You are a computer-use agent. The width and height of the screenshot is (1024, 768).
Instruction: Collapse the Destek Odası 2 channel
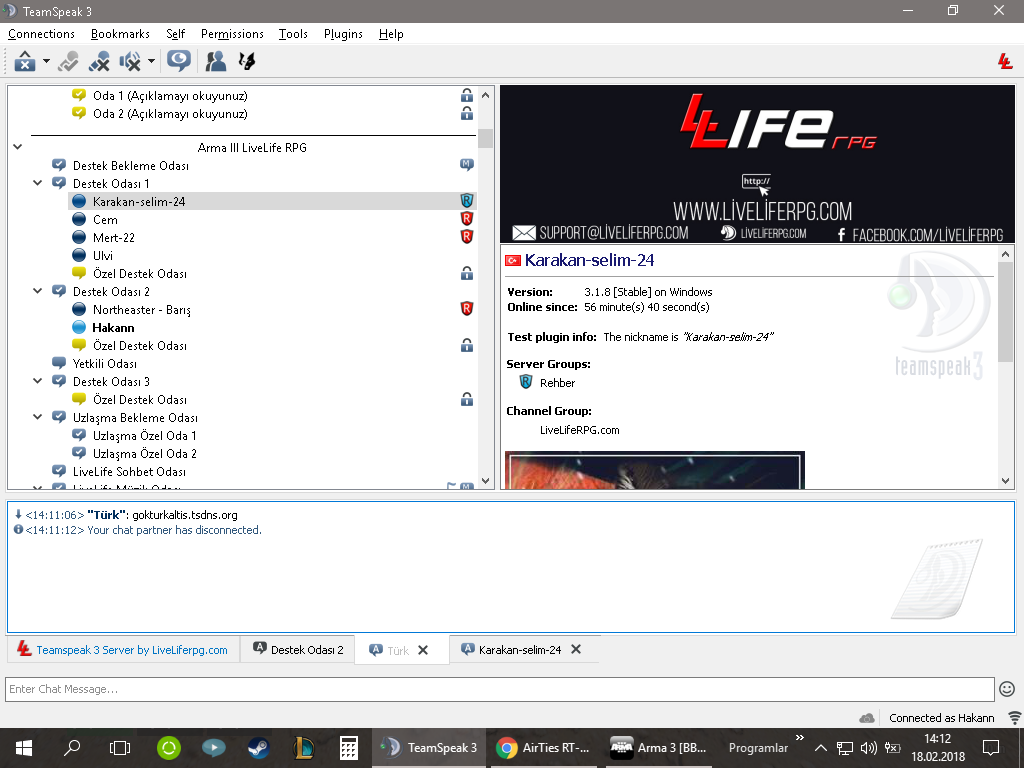coord(38,291)
